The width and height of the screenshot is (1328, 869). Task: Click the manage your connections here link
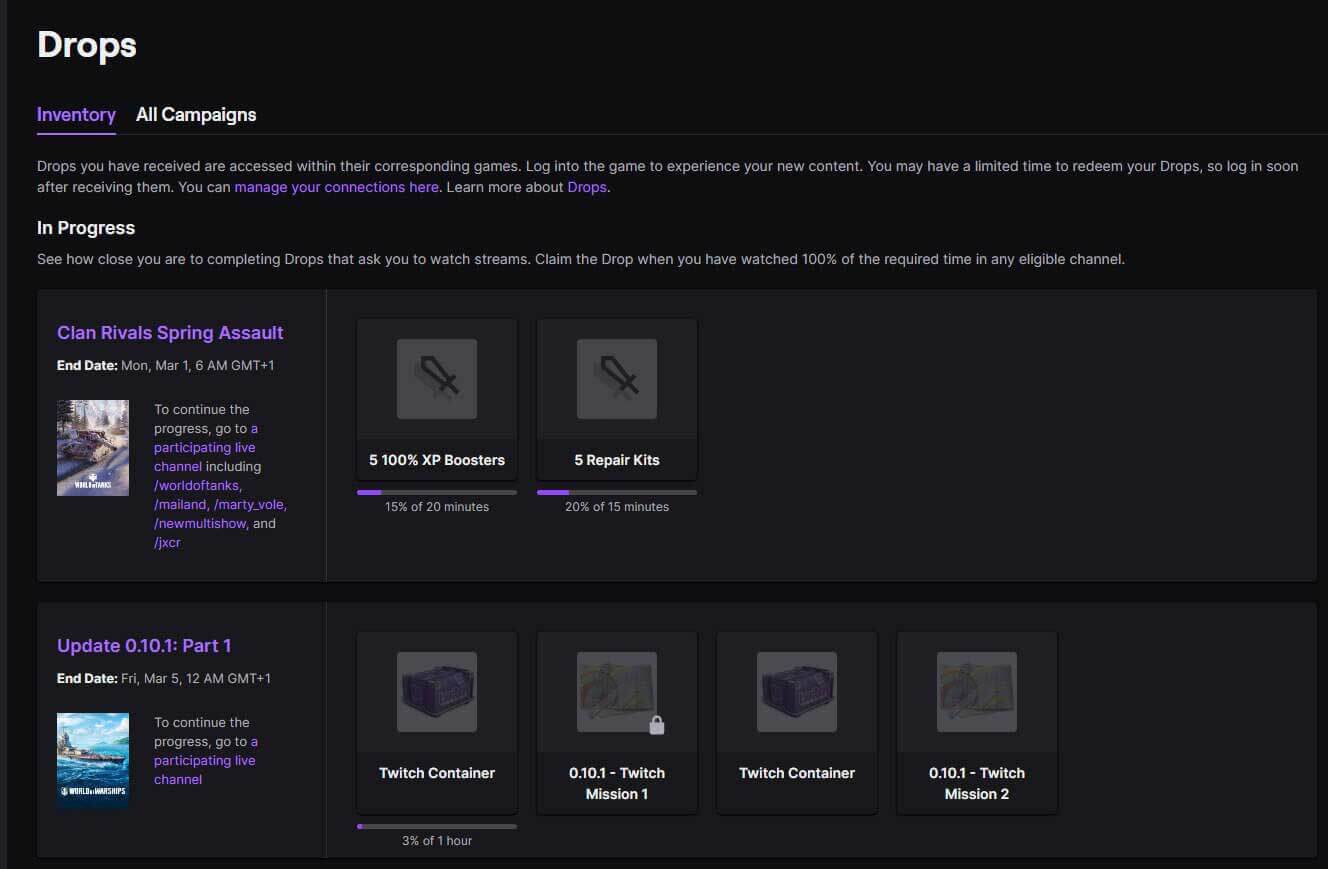336,187
